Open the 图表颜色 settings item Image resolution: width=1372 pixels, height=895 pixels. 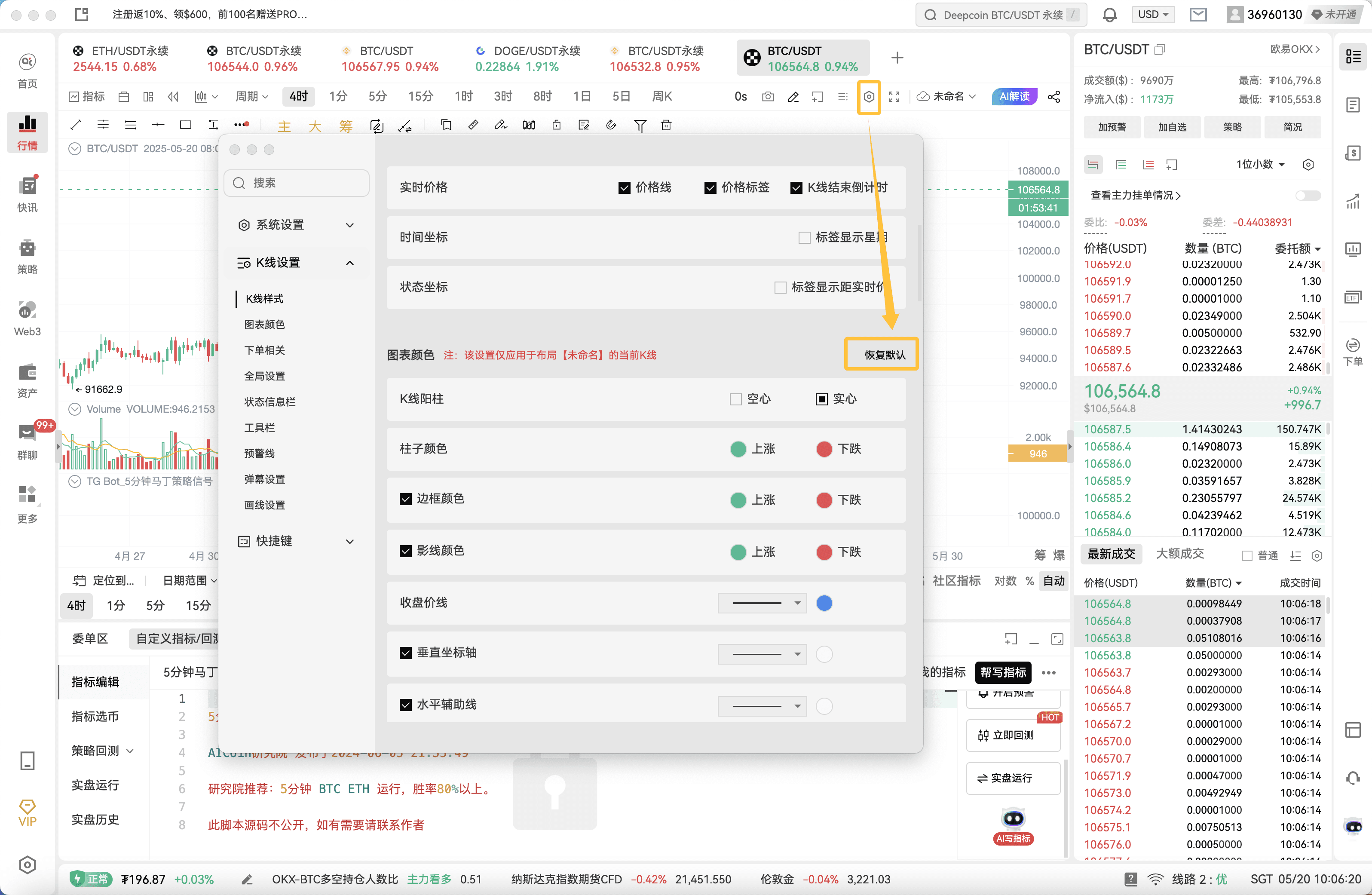265,325
